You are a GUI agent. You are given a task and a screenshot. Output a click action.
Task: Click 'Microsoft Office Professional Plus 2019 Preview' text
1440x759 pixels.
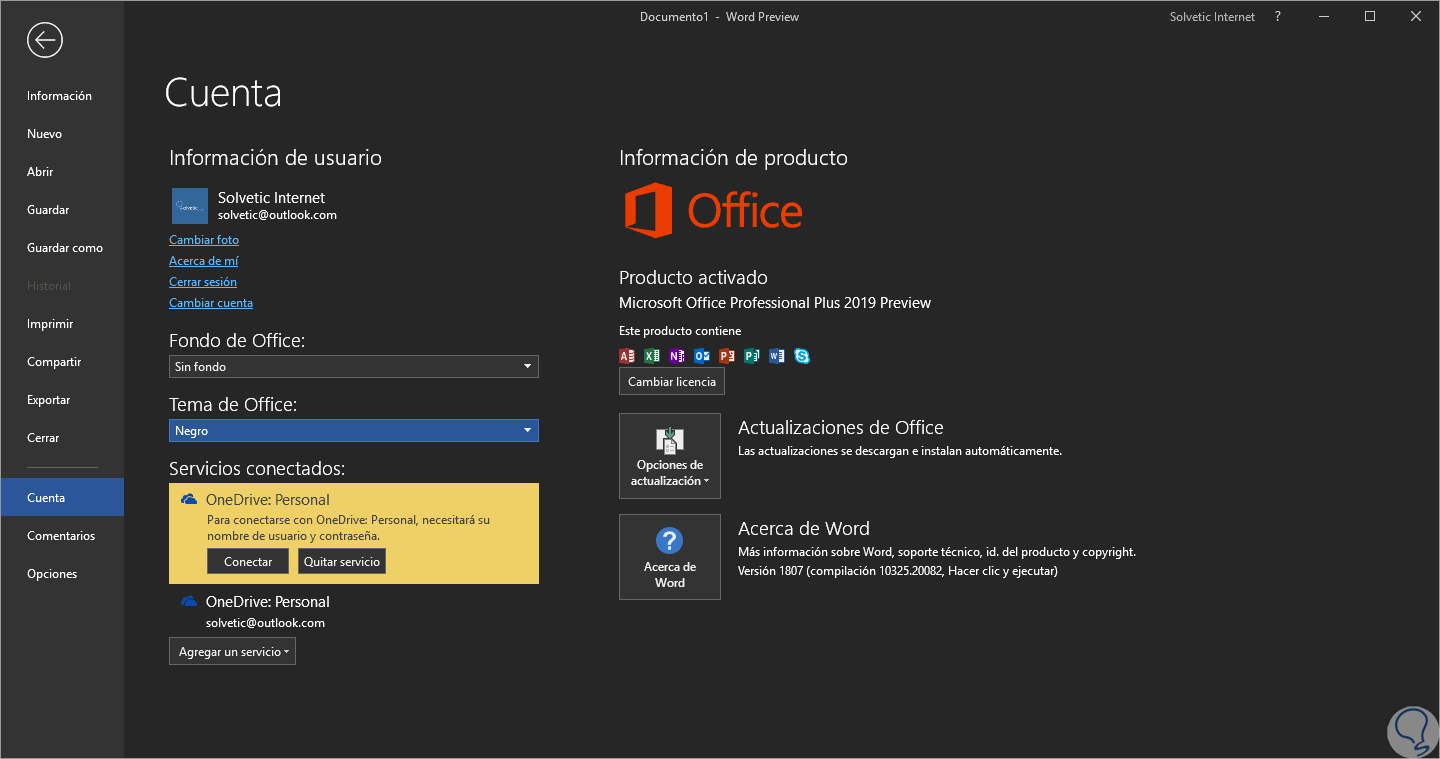[x=775, y=303]
